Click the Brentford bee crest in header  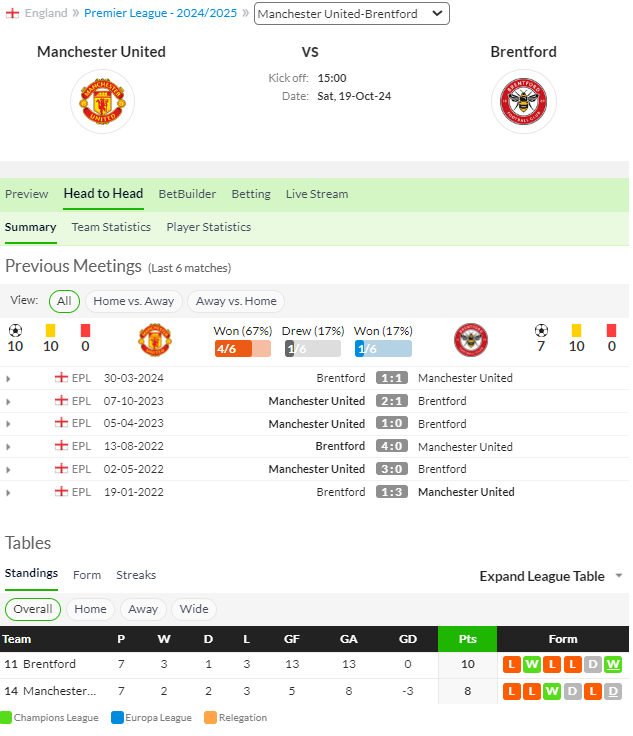(x=524, y=101)
